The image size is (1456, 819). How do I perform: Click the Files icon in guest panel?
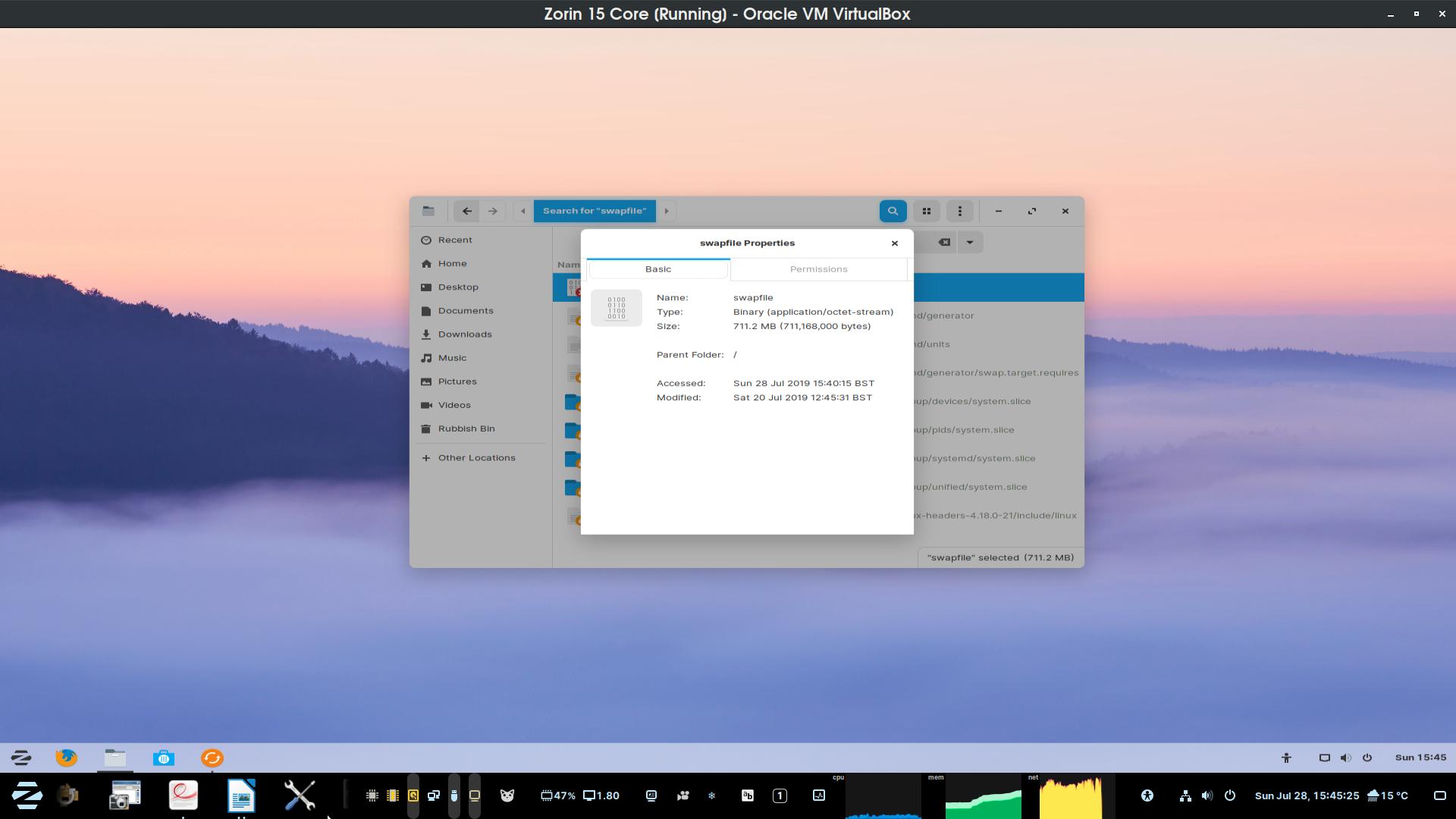[115, 758]
